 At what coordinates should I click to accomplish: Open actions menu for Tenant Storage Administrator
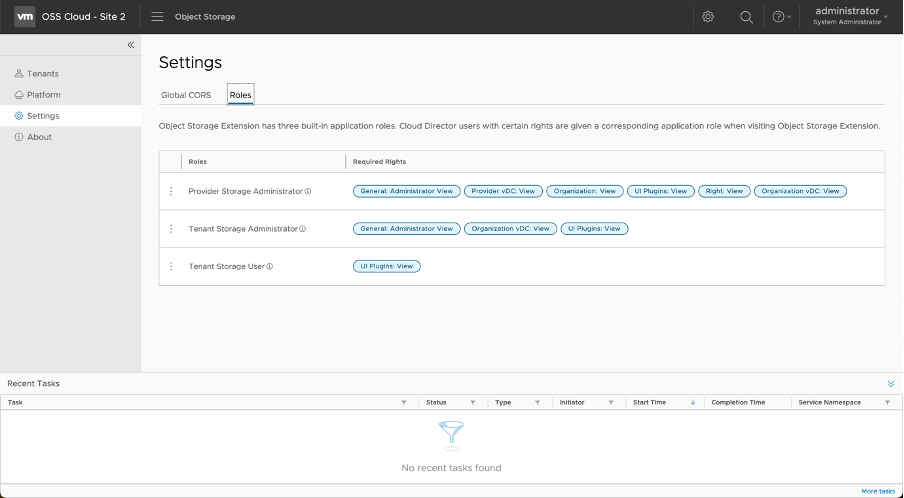pos(171,229)
